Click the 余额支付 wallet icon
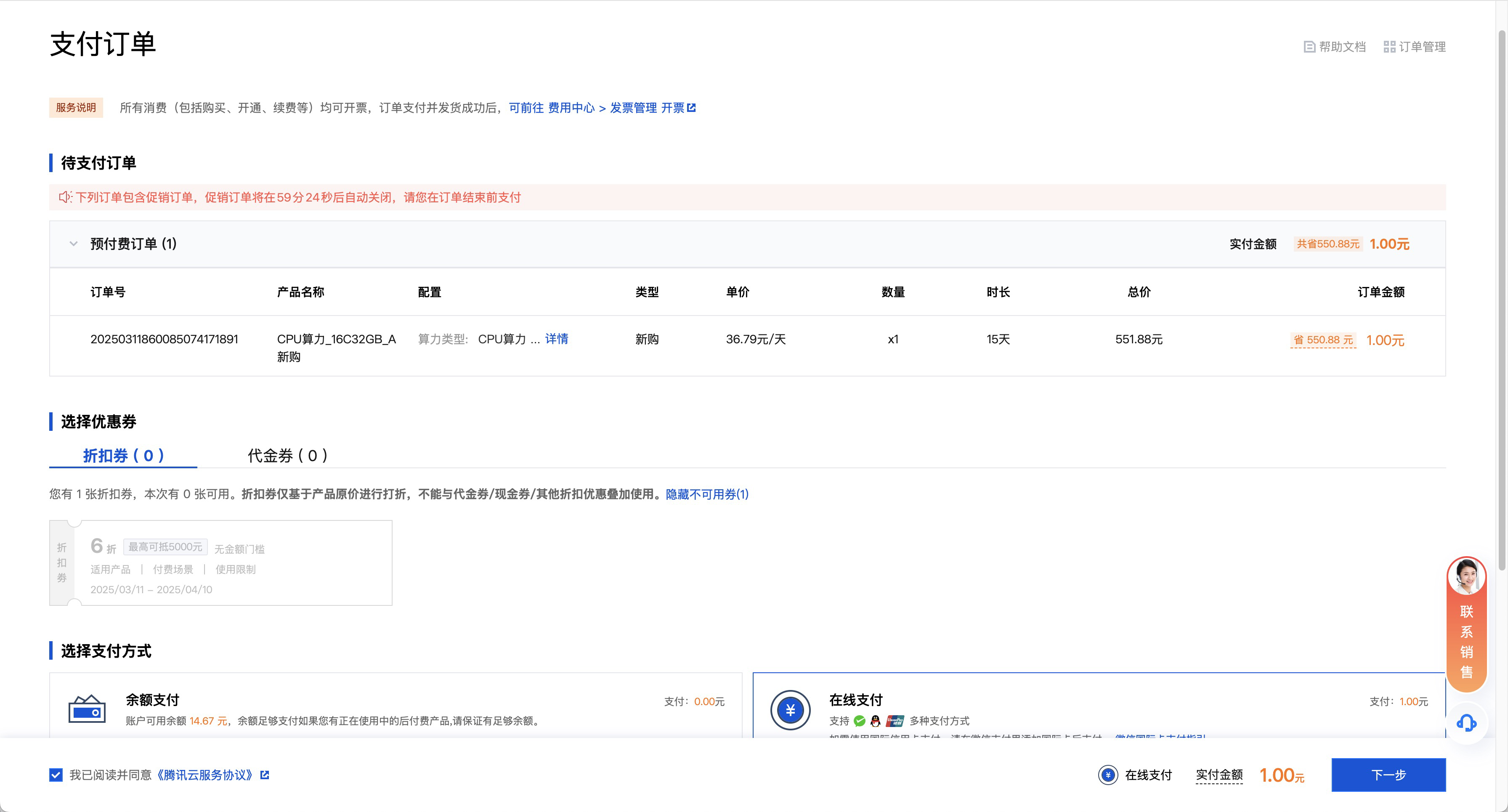The height and width of the screenshot is (812, 1508). 87,709
